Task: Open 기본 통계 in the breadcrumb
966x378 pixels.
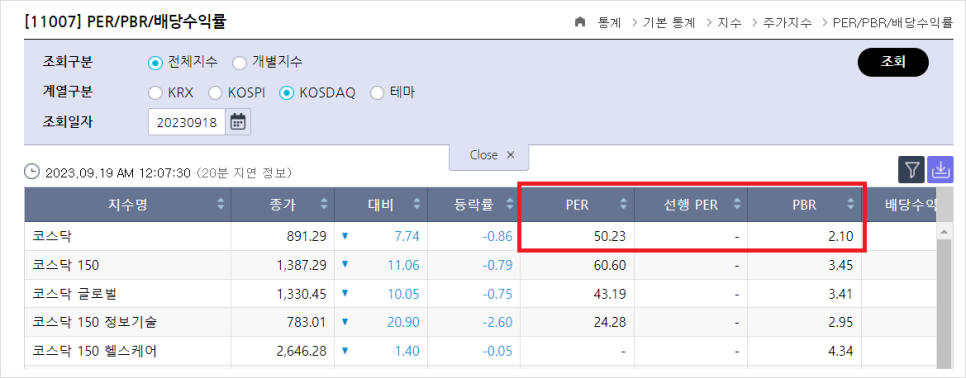Action: pos(669,23)
